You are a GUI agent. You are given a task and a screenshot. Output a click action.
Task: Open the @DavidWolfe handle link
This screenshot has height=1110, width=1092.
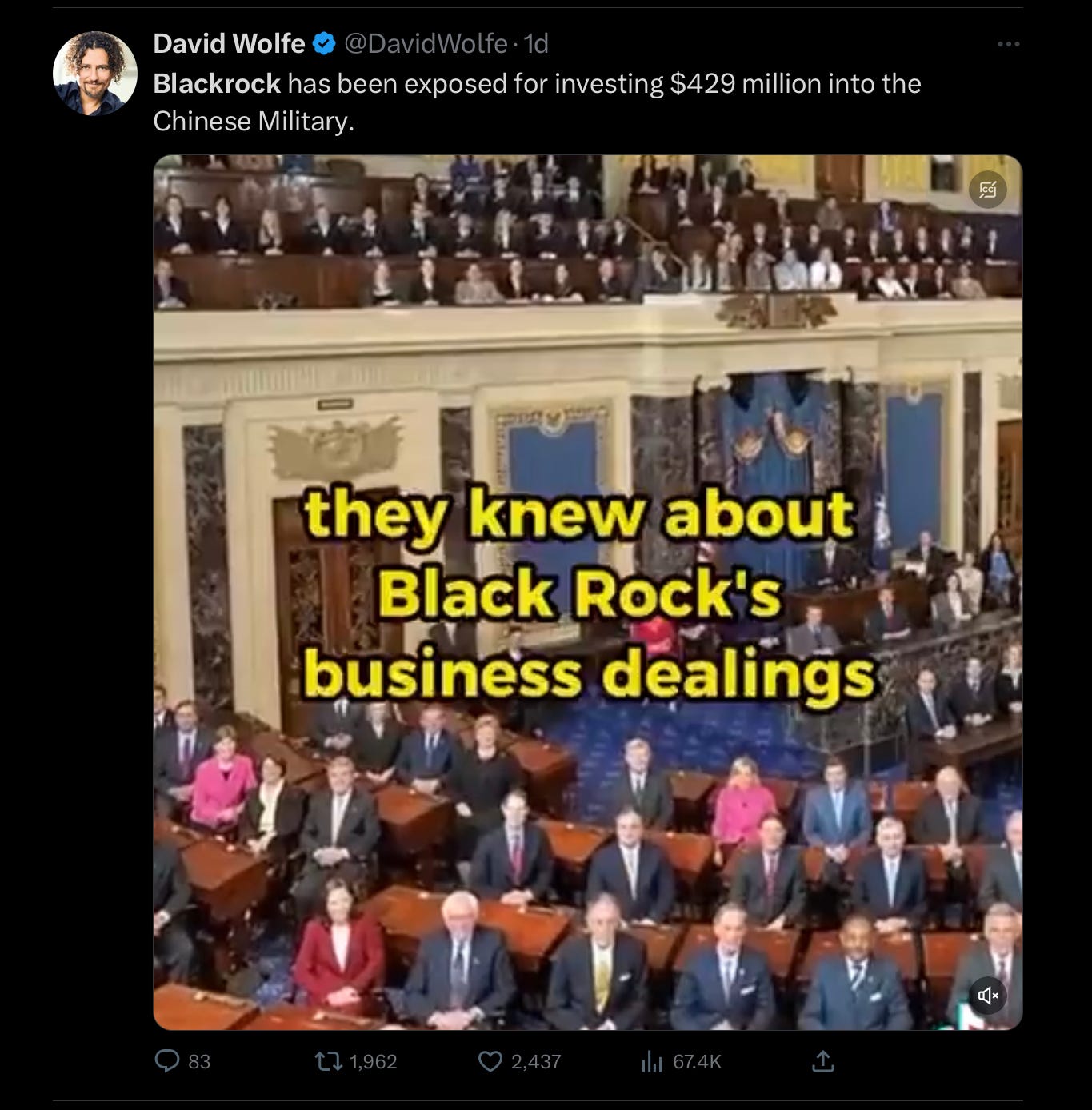coord(426,43)
